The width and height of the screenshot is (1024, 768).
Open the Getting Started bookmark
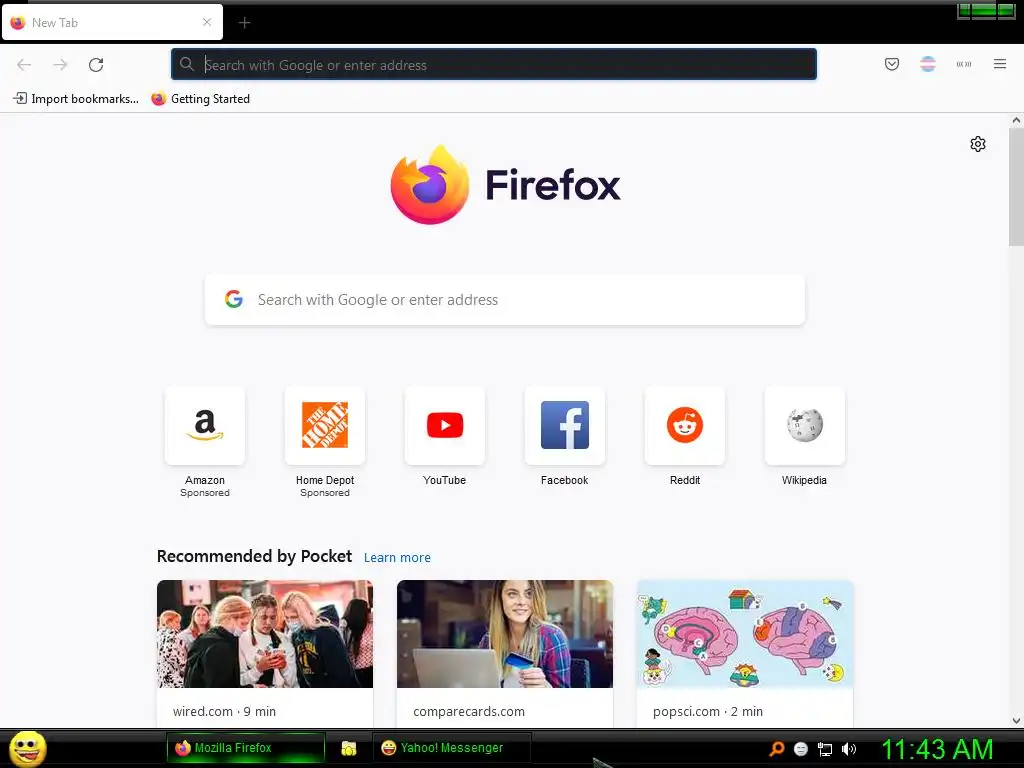tap(200, 99)
